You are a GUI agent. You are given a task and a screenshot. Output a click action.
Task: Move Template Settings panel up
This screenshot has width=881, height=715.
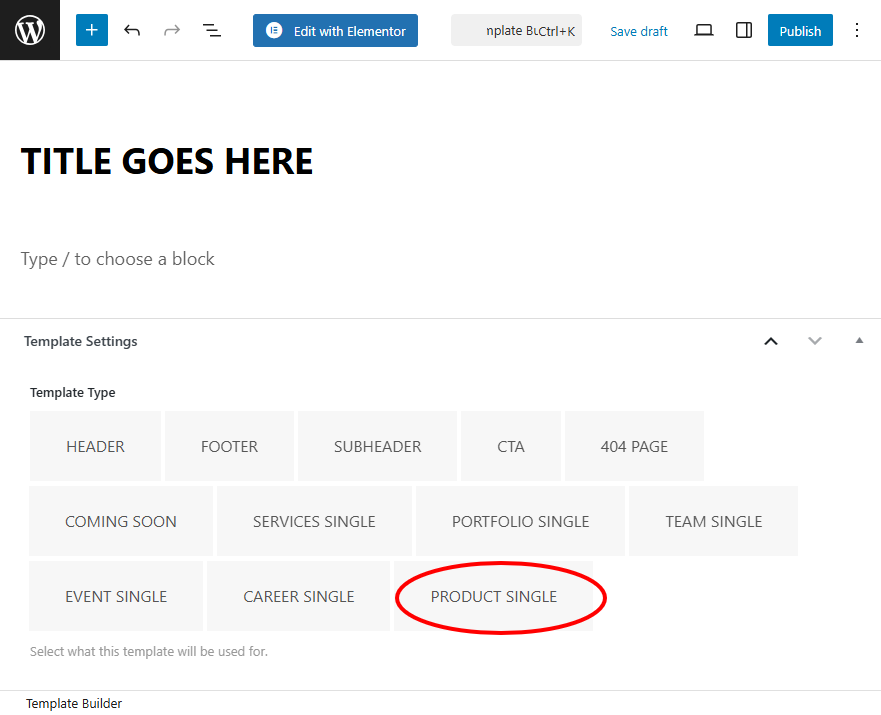tap(771, 341)
